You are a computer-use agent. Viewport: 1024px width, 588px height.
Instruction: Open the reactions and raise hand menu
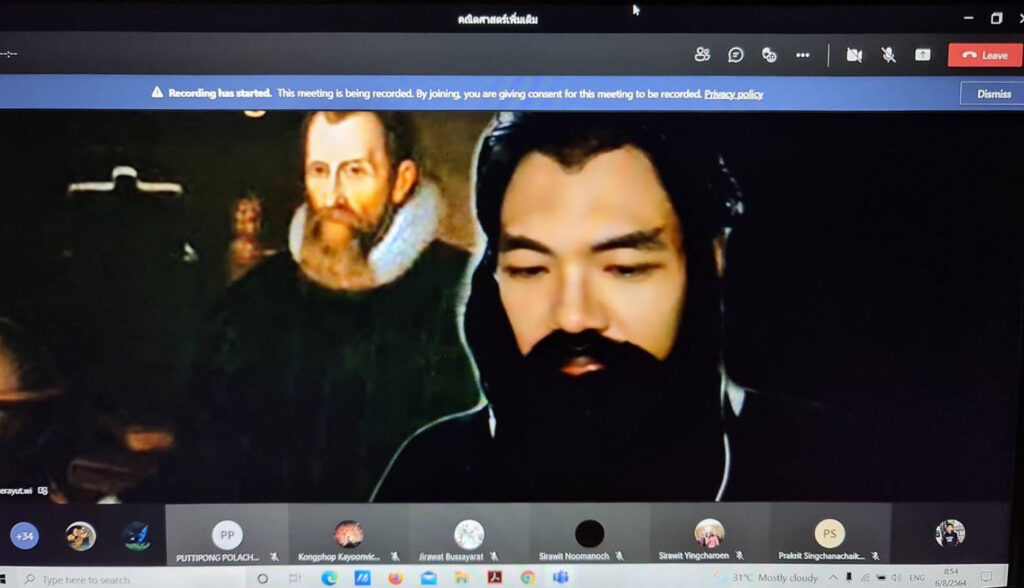point(769,55)
